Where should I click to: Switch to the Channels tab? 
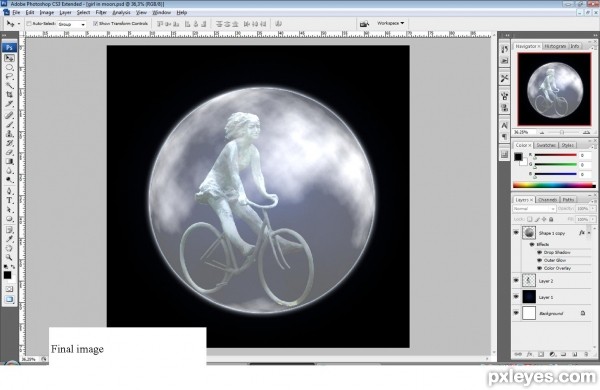coord(547,200)
